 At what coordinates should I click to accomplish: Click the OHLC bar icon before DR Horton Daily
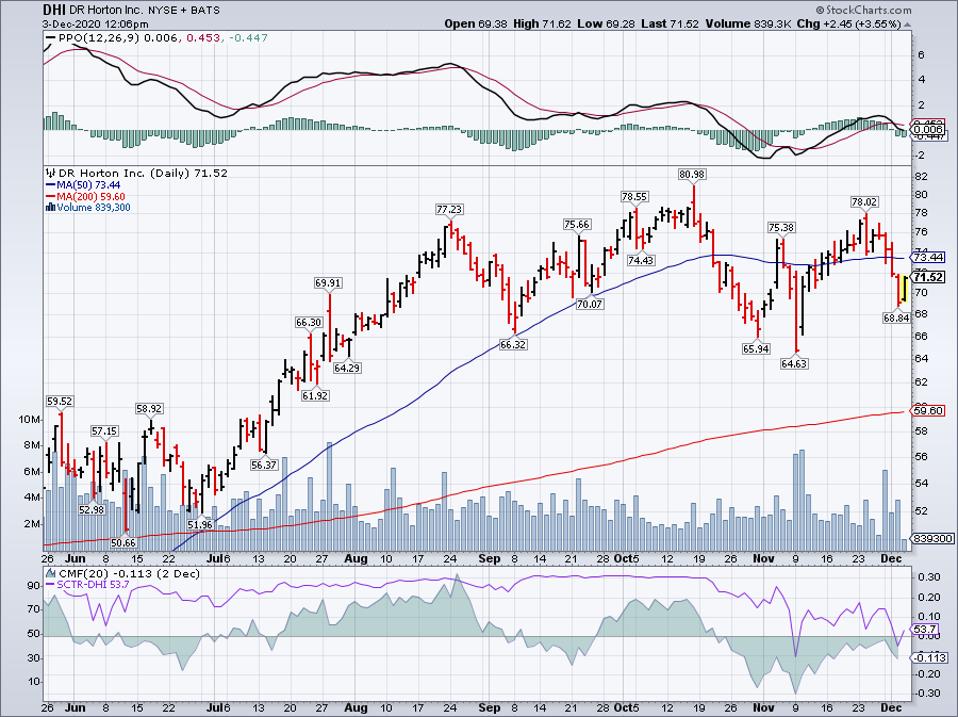[x=51, y=173]
